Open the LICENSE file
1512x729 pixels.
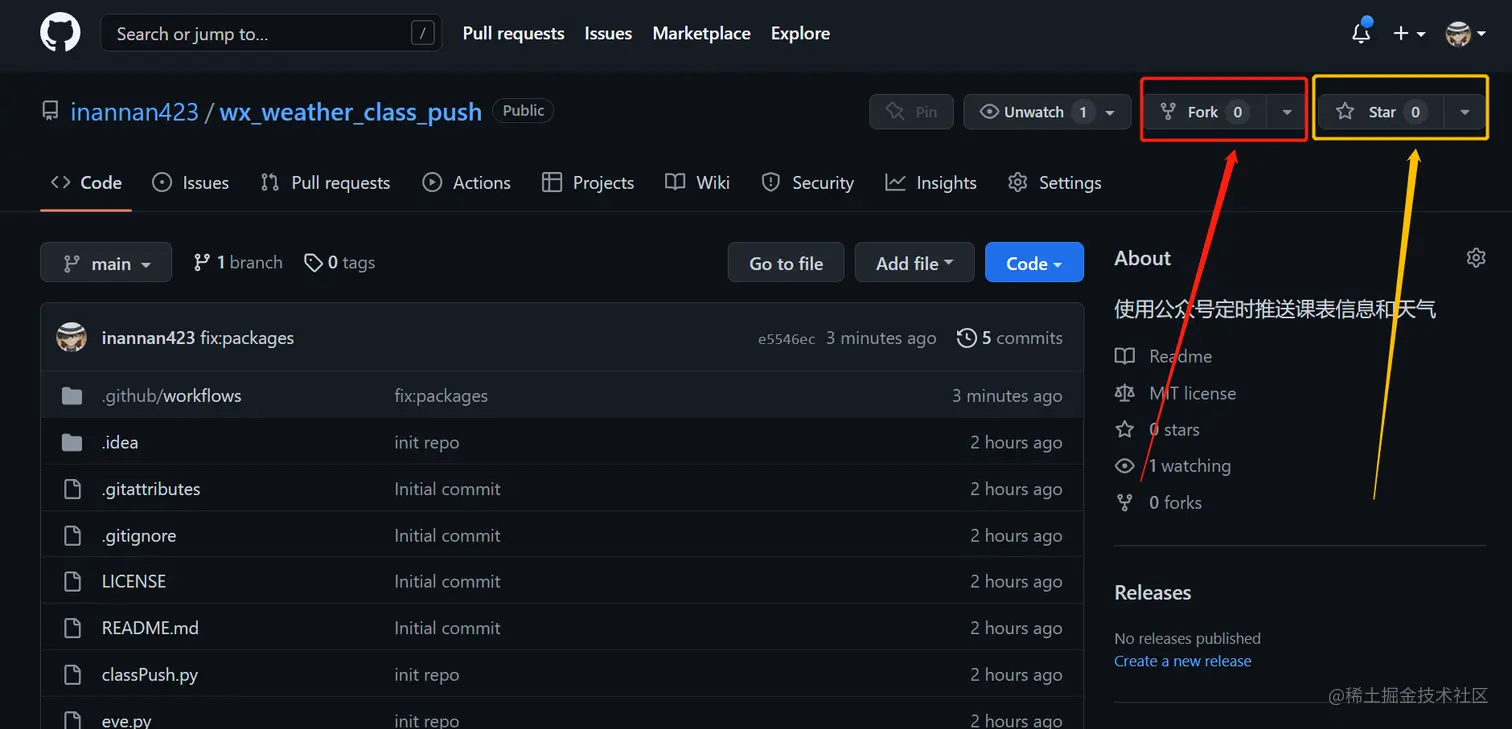[134, 581]
